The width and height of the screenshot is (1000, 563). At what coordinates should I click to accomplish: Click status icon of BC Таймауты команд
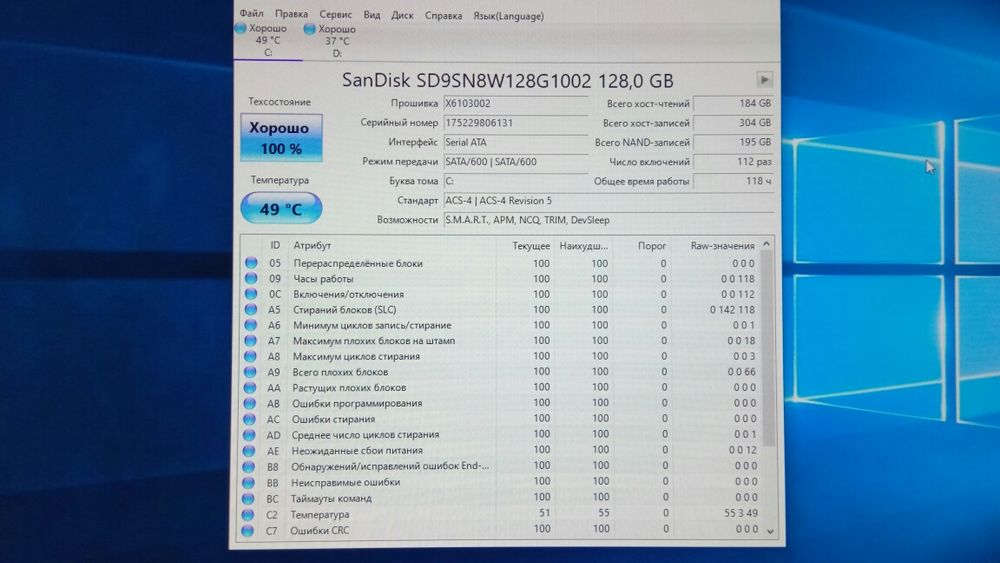248,498
